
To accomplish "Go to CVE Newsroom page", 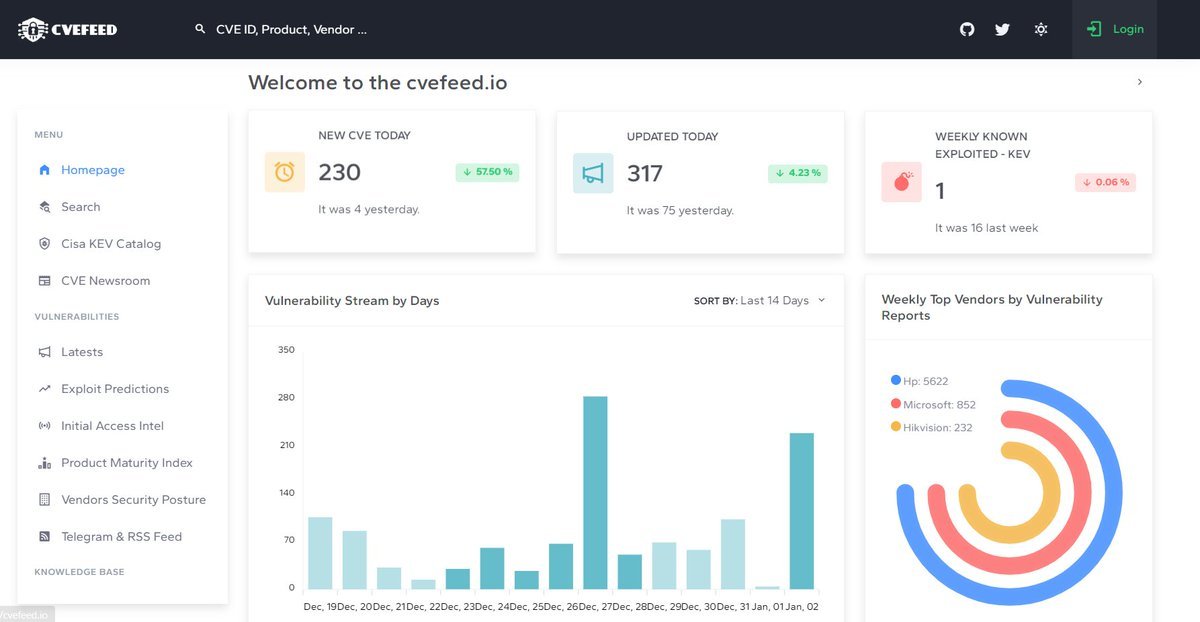I will pyautogui.click(x=105, y=281).
